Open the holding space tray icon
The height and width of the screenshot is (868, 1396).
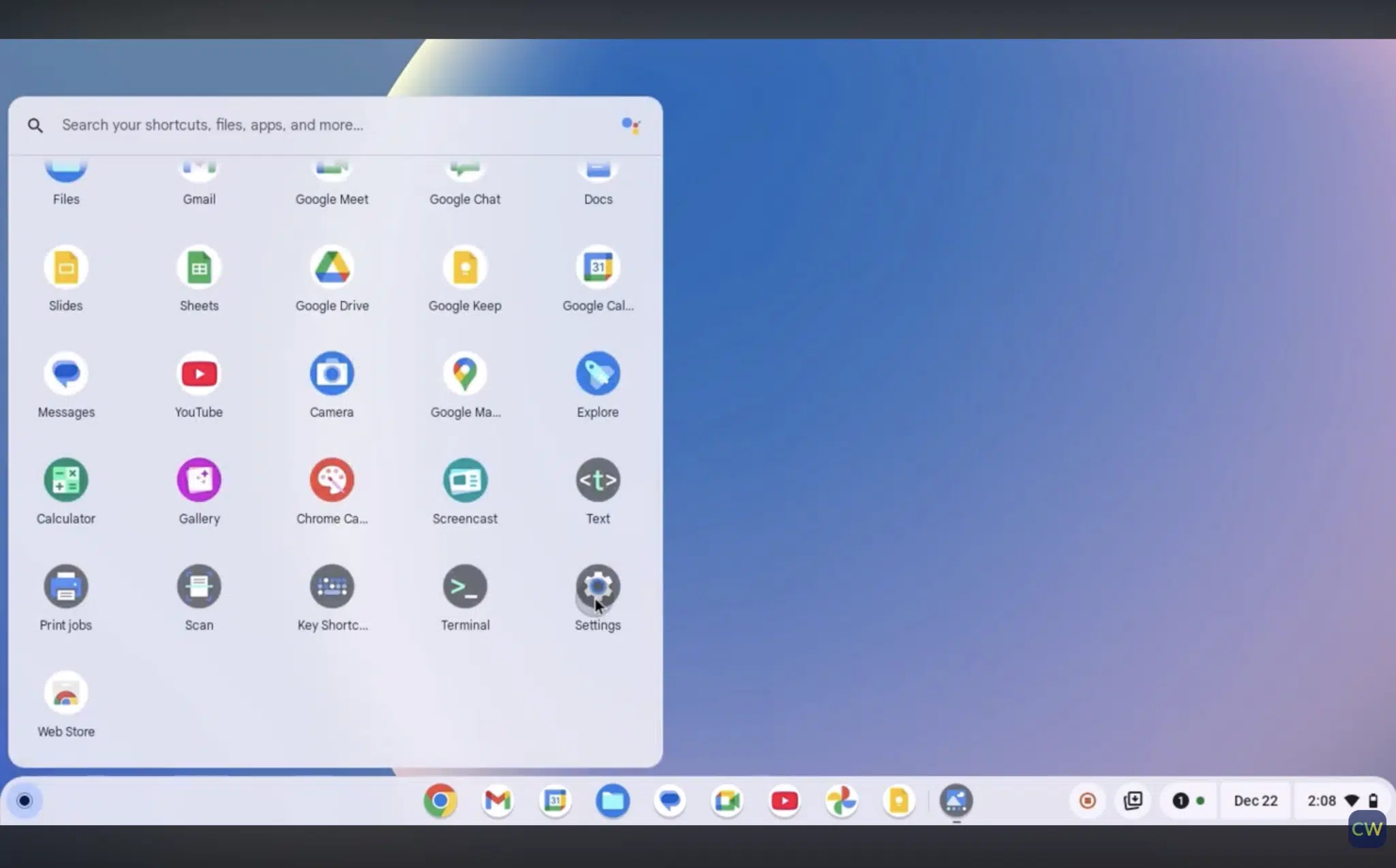point(1133,801)
